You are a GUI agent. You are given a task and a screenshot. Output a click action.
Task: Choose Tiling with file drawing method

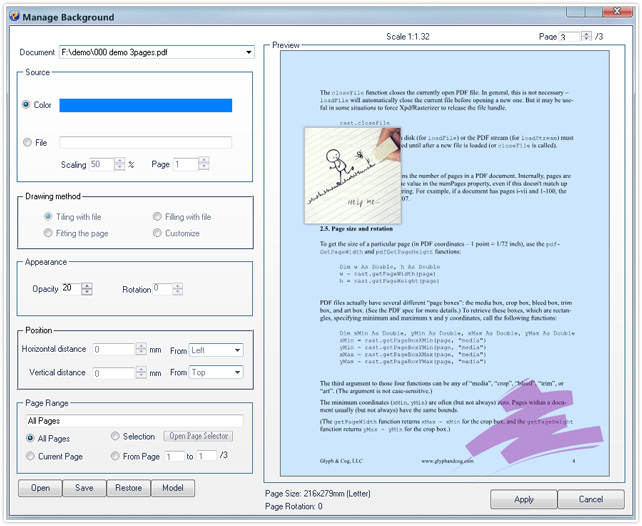tap(48, 217)
